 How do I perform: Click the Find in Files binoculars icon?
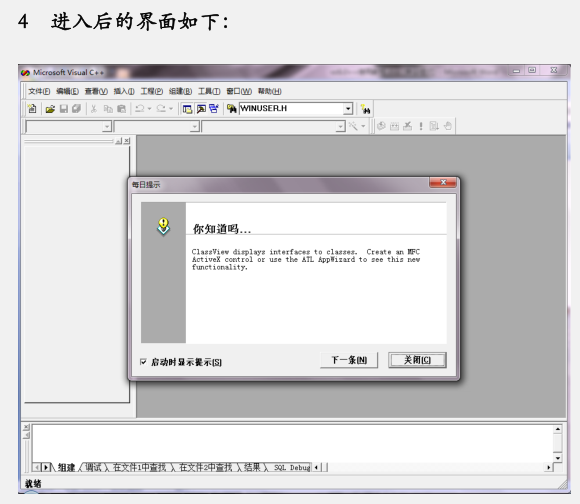pyautogui.click(x=232, y=109)
